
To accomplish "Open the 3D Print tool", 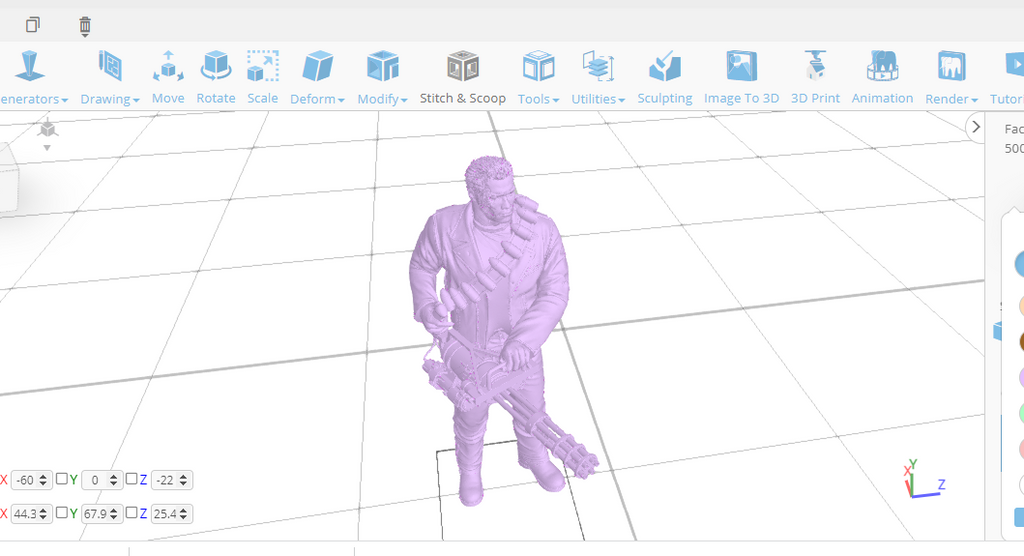I will pyautogui.click(x=815, y=77).
